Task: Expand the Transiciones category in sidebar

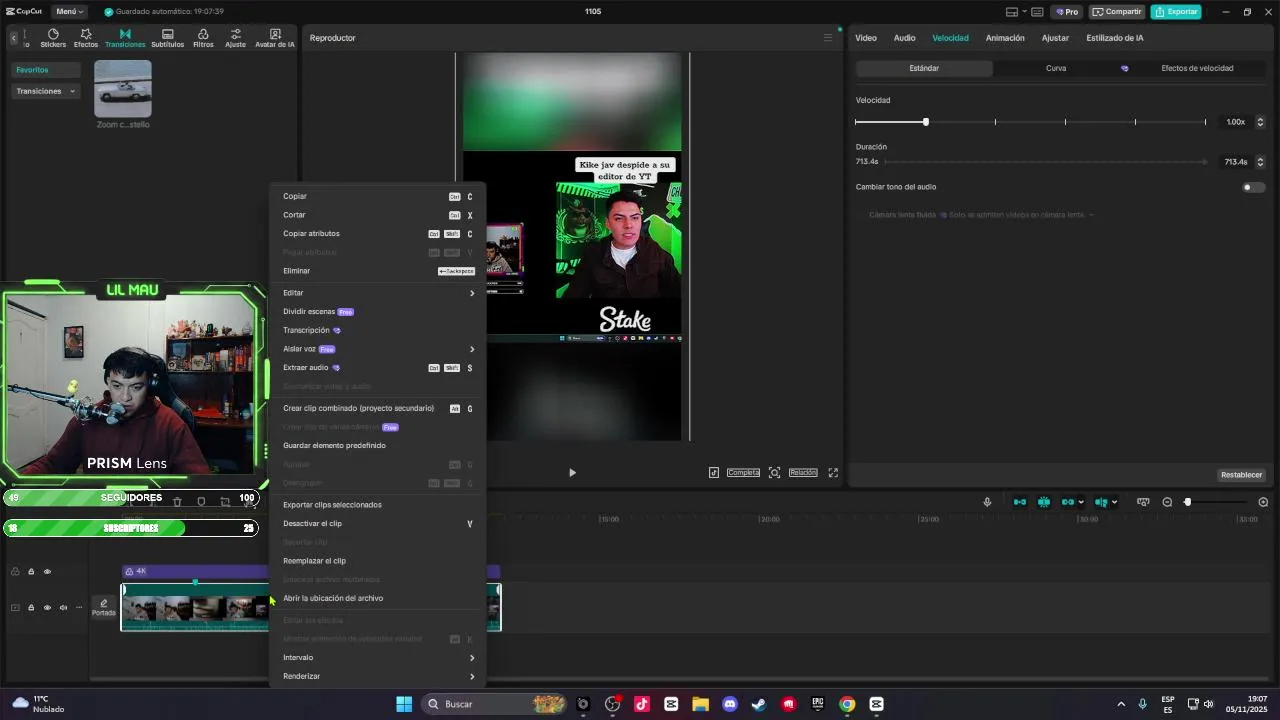Action: [47, 91]
